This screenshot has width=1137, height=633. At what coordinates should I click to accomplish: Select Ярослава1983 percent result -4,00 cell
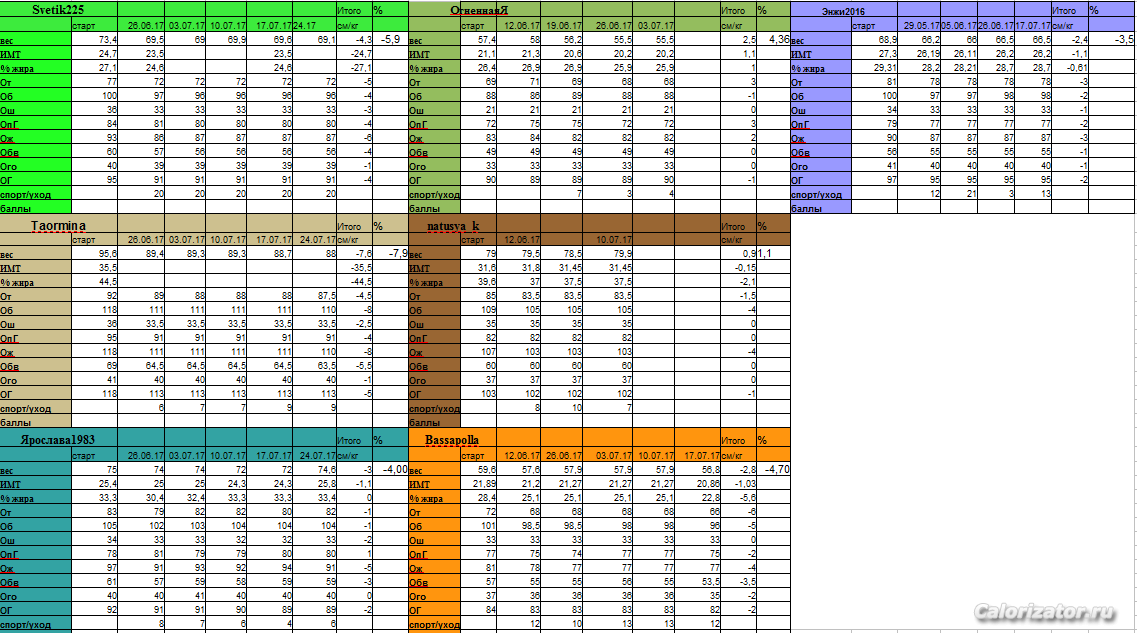[x=391, y=469]
